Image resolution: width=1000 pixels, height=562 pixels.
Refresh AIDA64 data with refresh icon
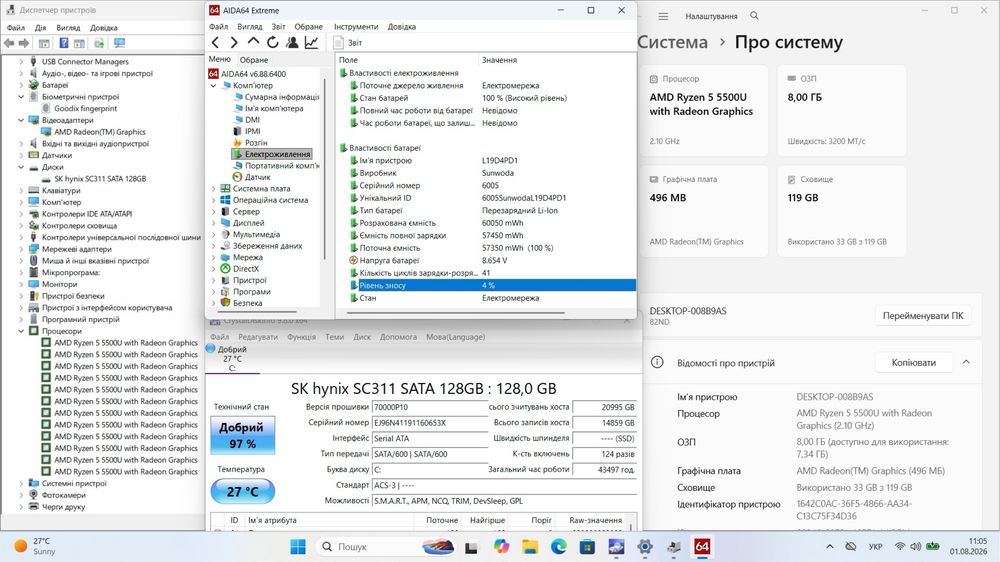272,43
